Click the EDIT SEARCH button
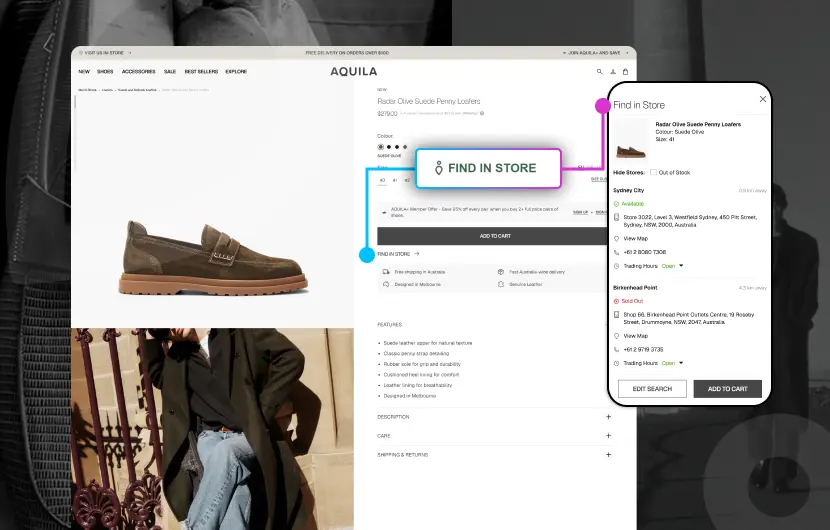Image resolution: width=830 pixels, height=530 pixels. point(652,389)
